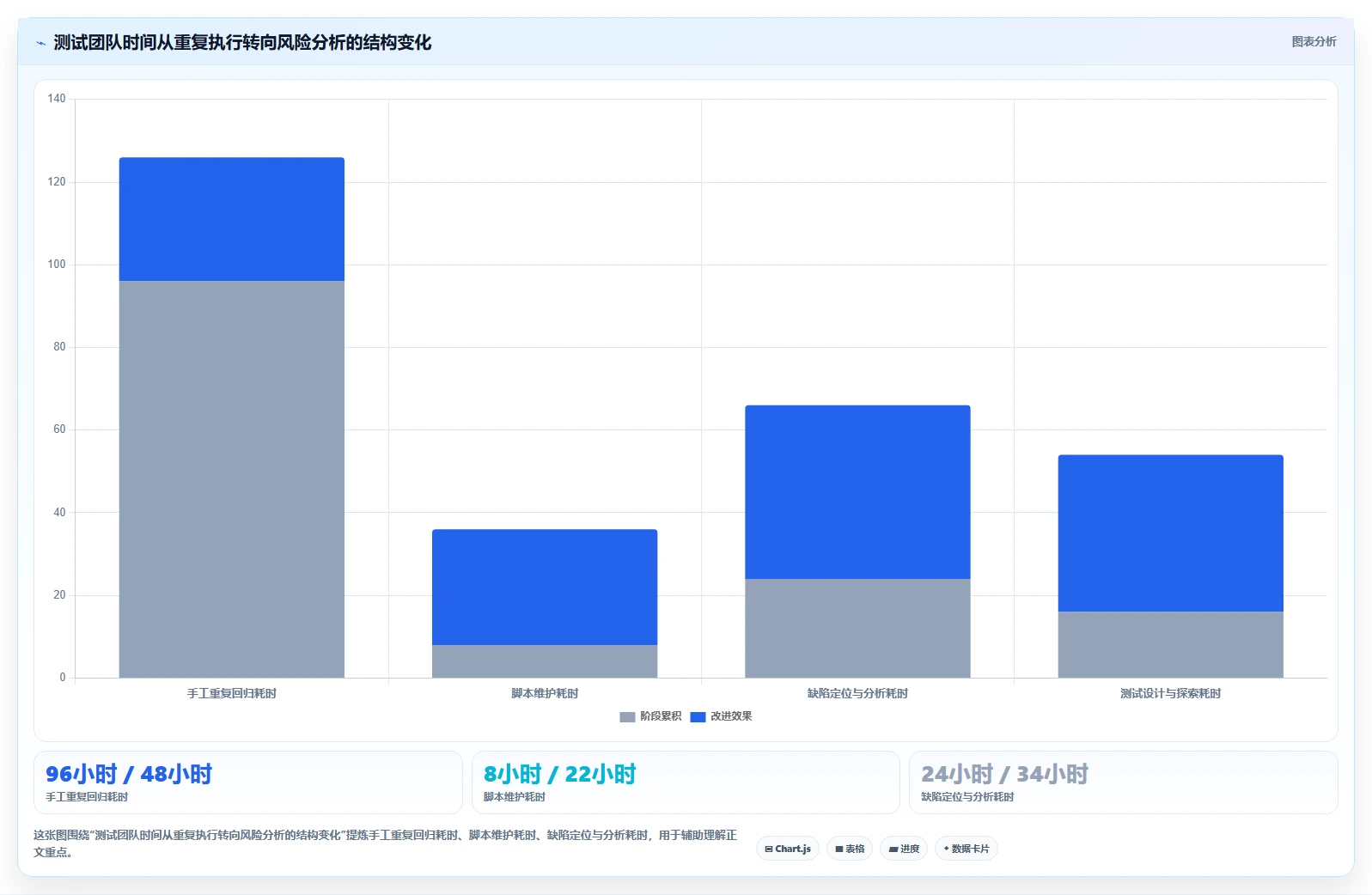The width and height of the screenshot is (1372, 895).
Task: Click the 数据卡片 tag chip
Action: point(966,849)
